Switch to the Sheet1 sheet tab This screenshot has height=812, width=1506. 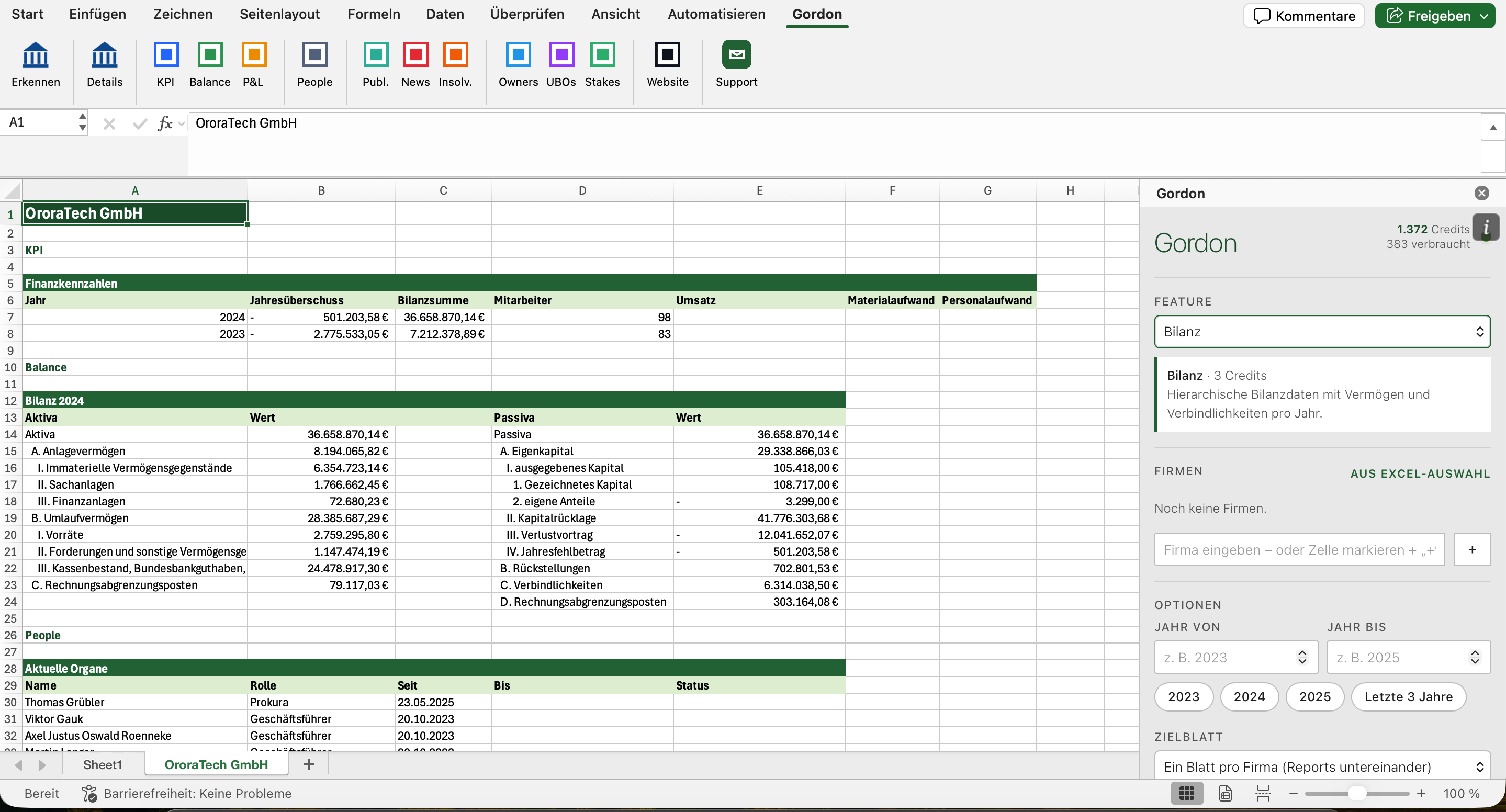103,764
